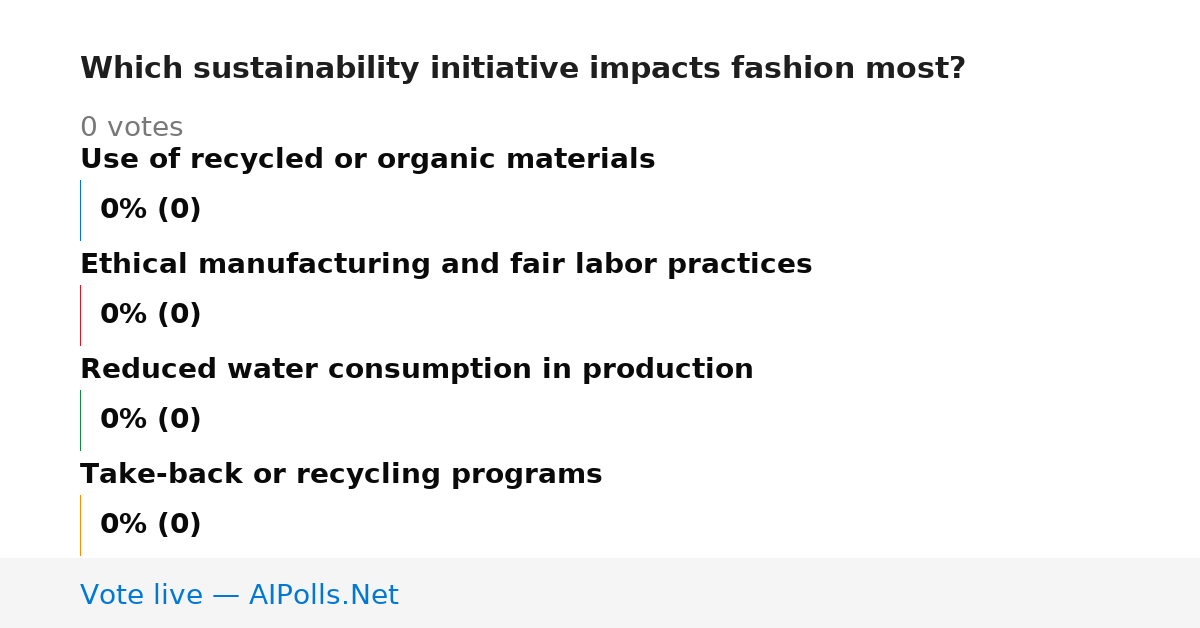Select the poll question heading about sustainability
The width and height of the screenshot is (1200, 628).
point(523,69)
